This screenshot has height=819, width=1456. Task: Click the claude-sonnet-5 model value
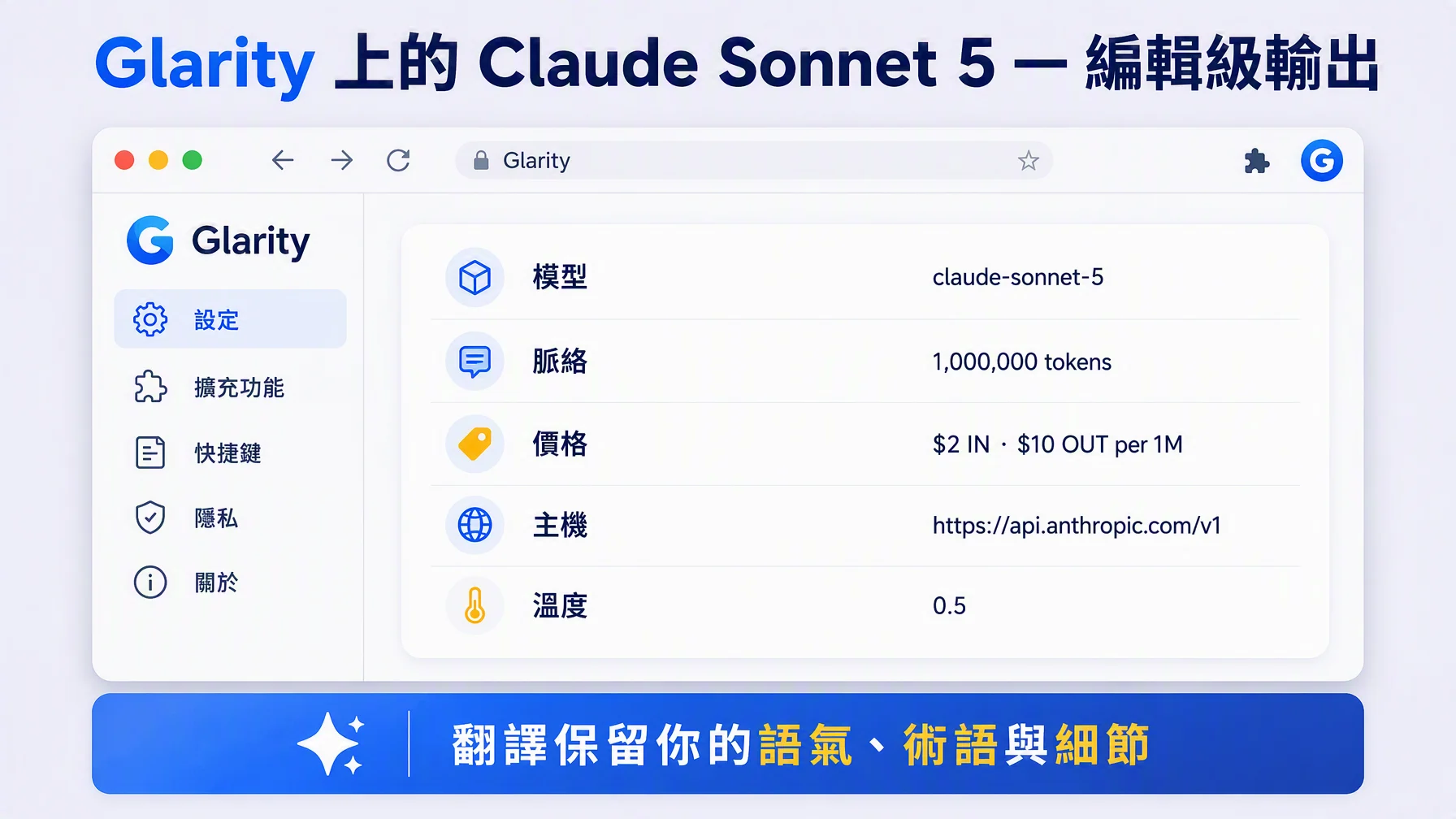[1018, 277]
